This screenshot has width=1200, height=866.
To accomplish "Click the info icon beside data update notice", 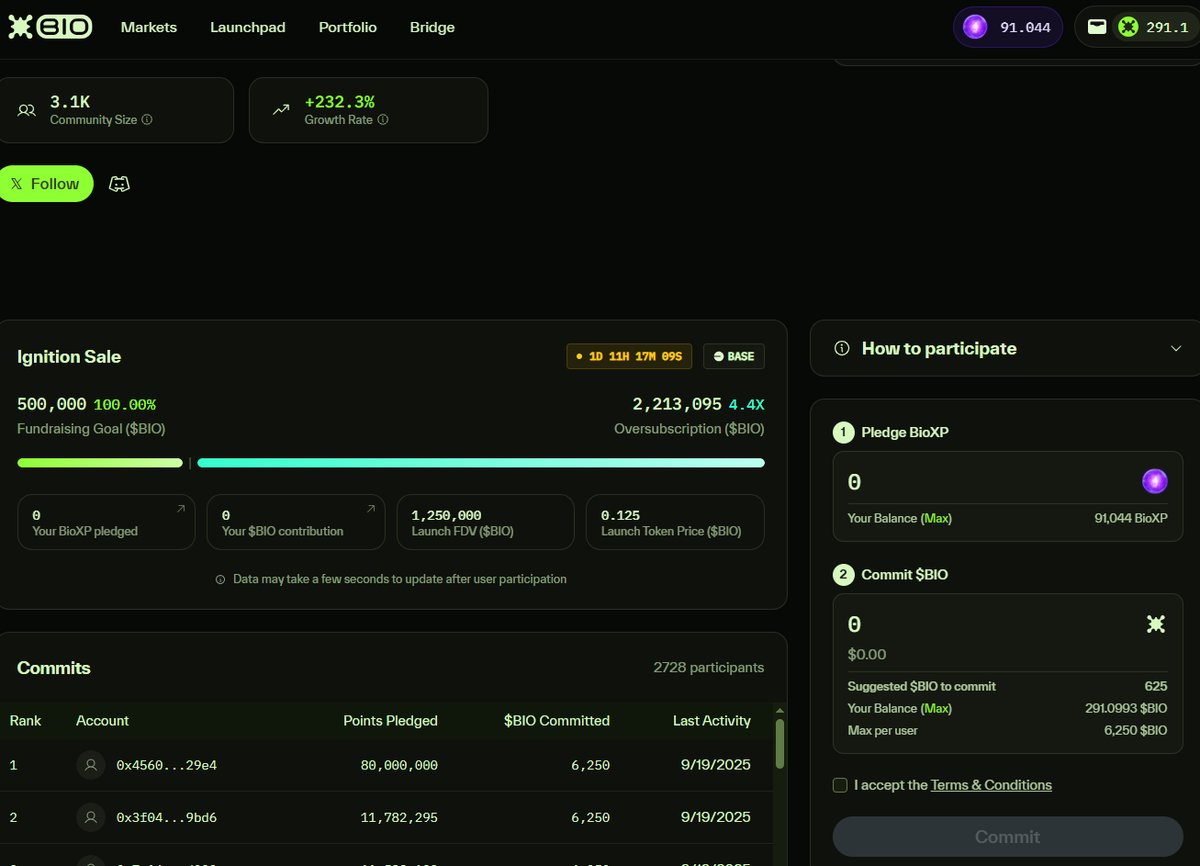I will (220, 579).
